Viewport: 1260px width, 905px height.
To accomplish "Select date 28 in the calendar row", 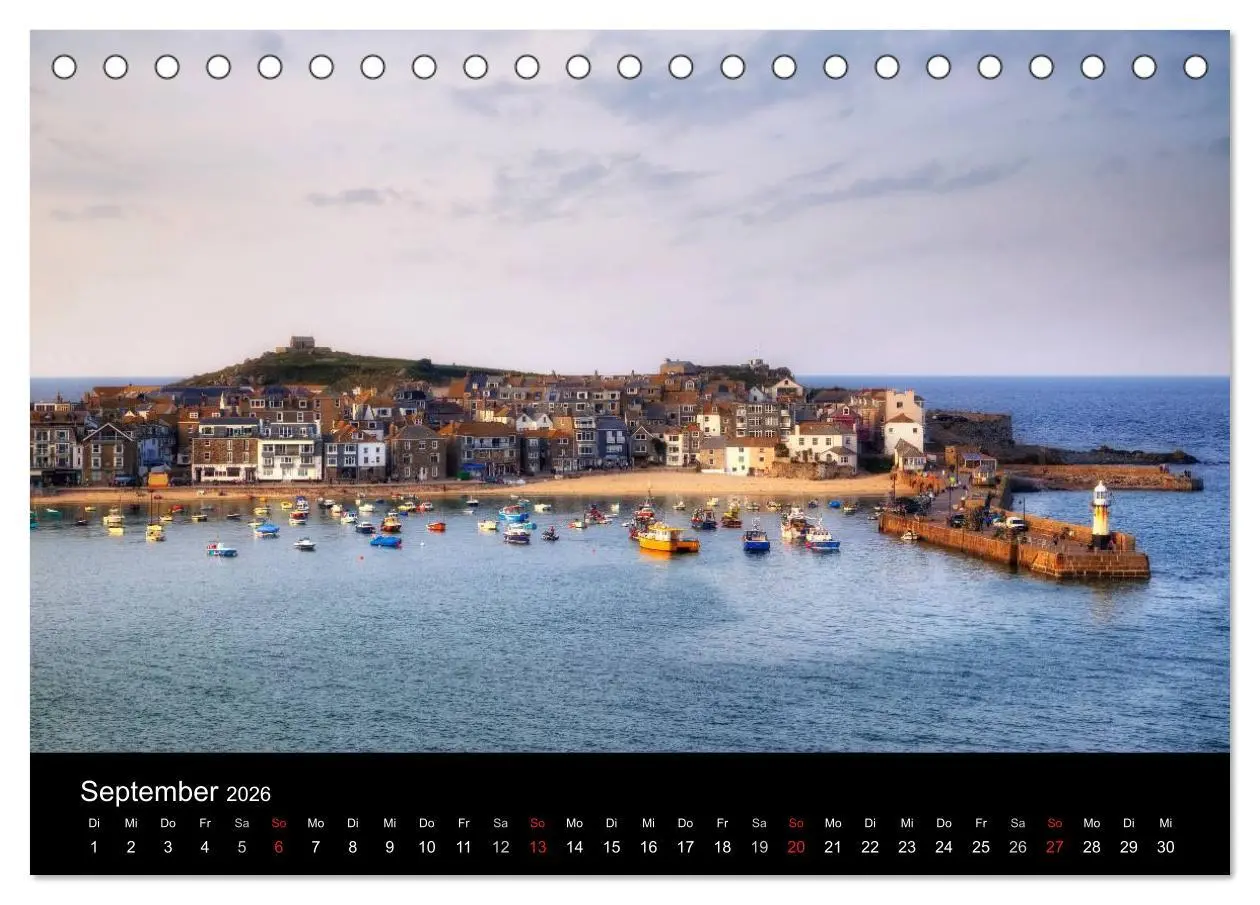I will pos(1092,847).
